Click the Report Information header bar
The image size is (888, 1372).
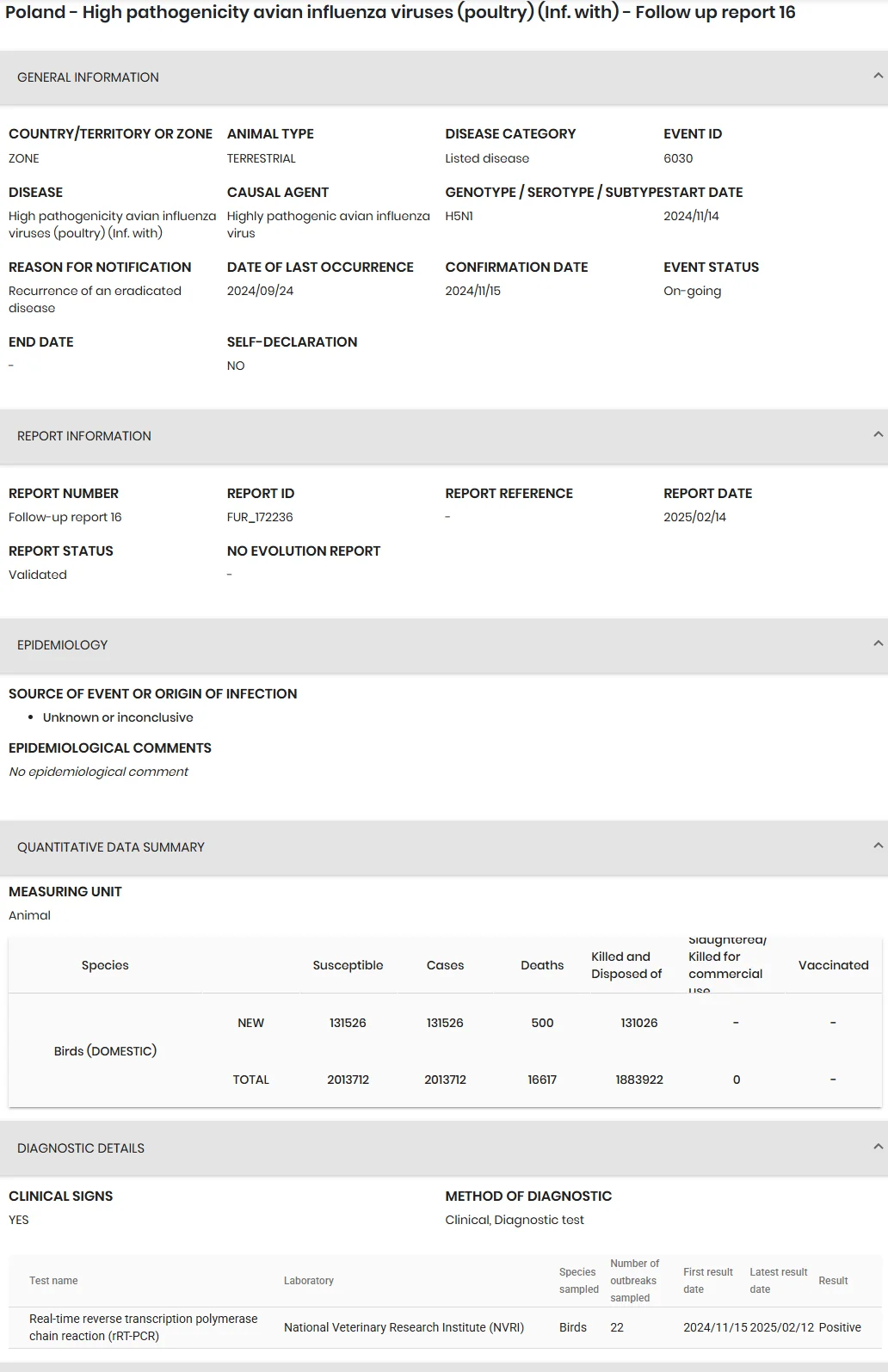click(444, 436)
